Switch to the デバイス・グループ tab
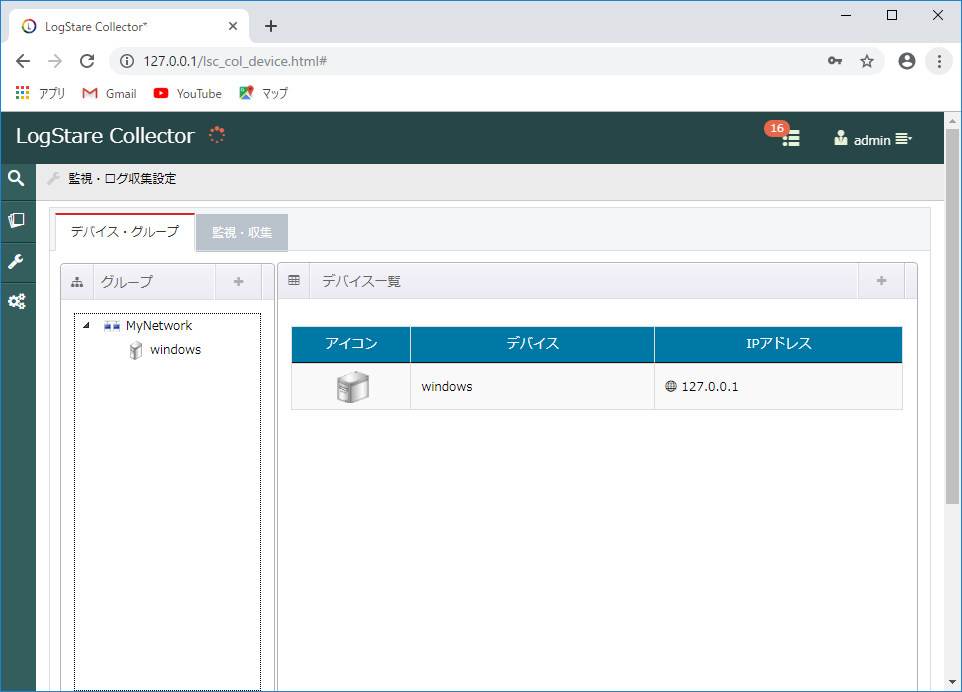 pyautogui.click(x=125, y=232)
